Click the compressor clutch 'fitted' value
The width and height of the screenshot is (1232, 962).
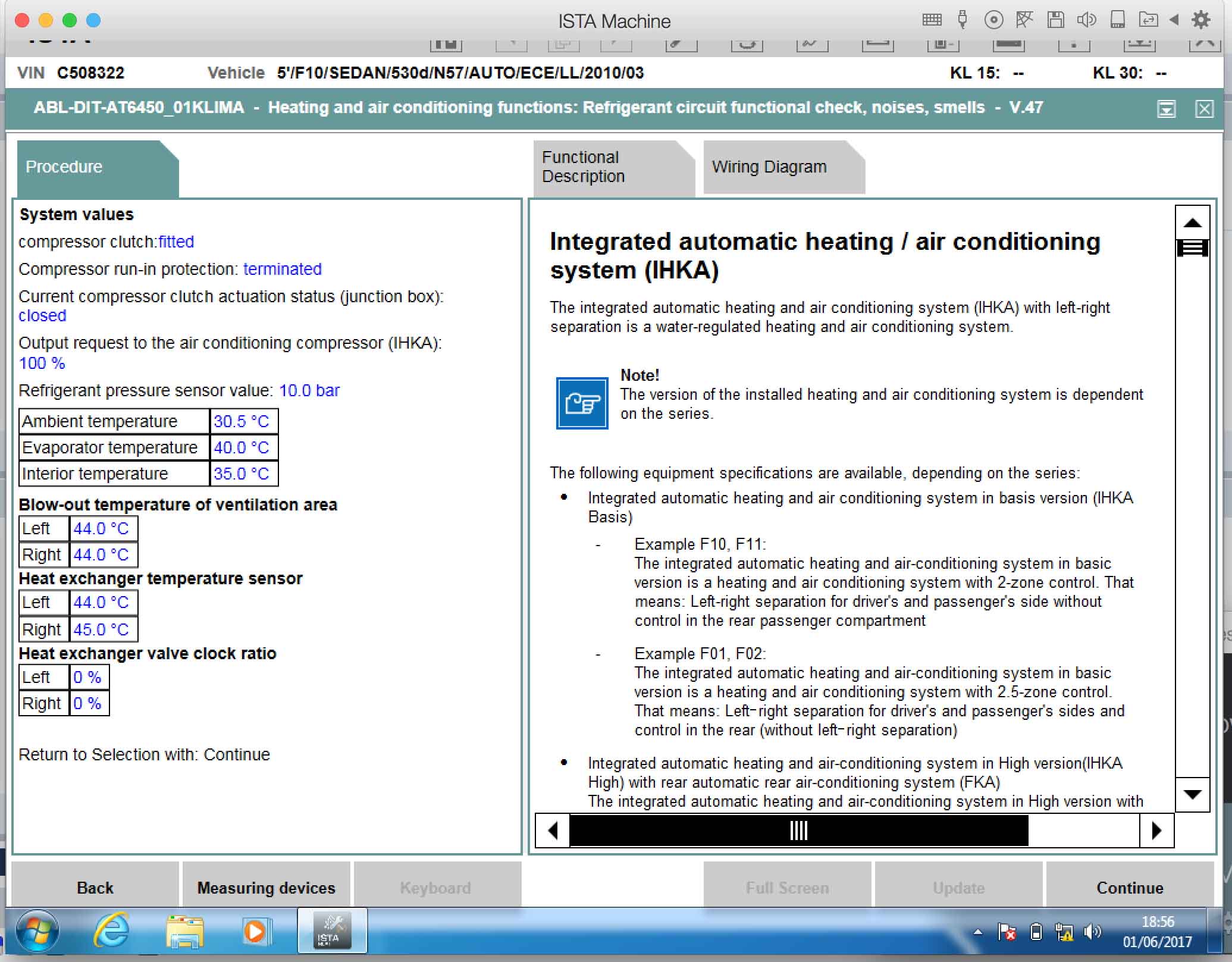[176, 242]
